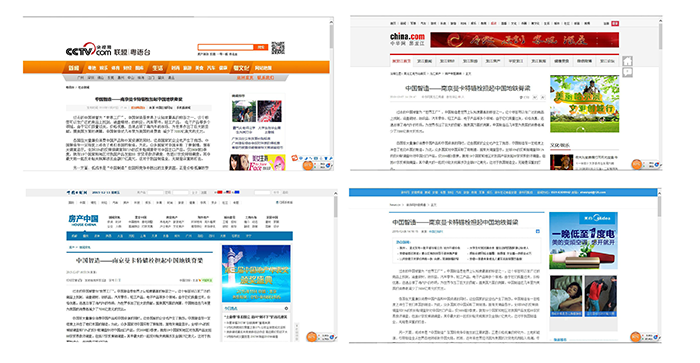700x363 pixels.
Task: Click orange round floating button on CCTV page
Action: click(x=308, y=165)
